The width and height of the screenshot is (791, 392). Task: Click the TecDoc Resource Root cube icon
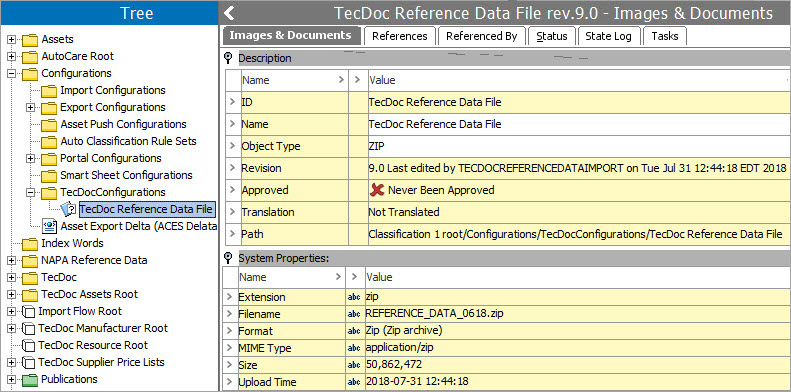pos(28,346)
